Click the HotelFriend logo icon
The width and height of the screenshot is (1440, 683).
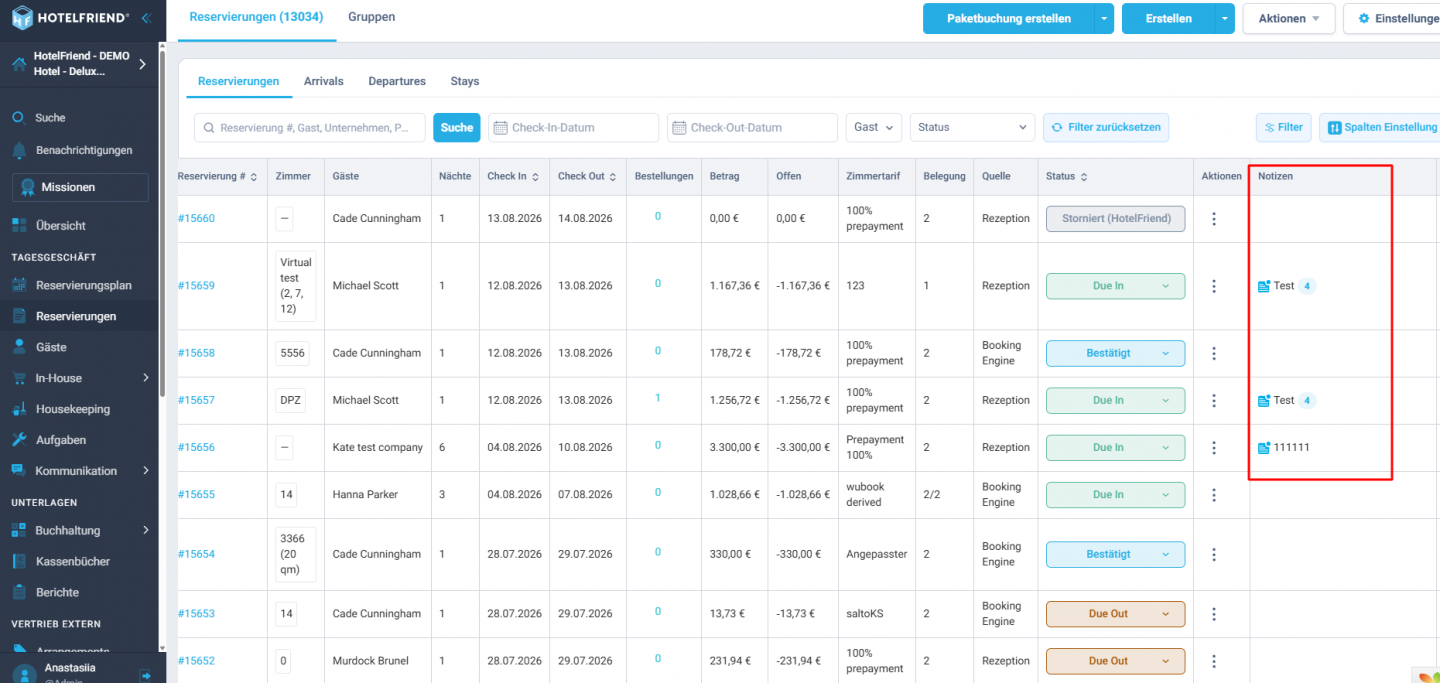pyautogui.click(x=22, y=17)
